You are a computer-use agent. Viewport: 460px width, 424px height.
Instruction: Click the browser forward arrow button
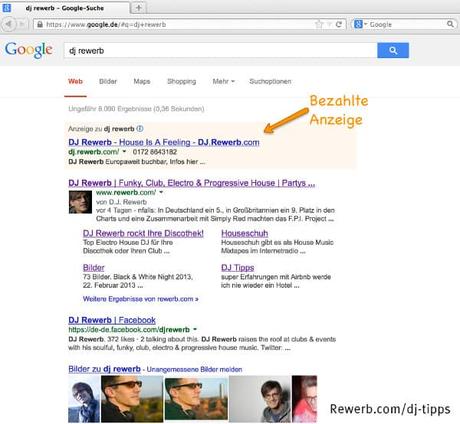[22, 24]
